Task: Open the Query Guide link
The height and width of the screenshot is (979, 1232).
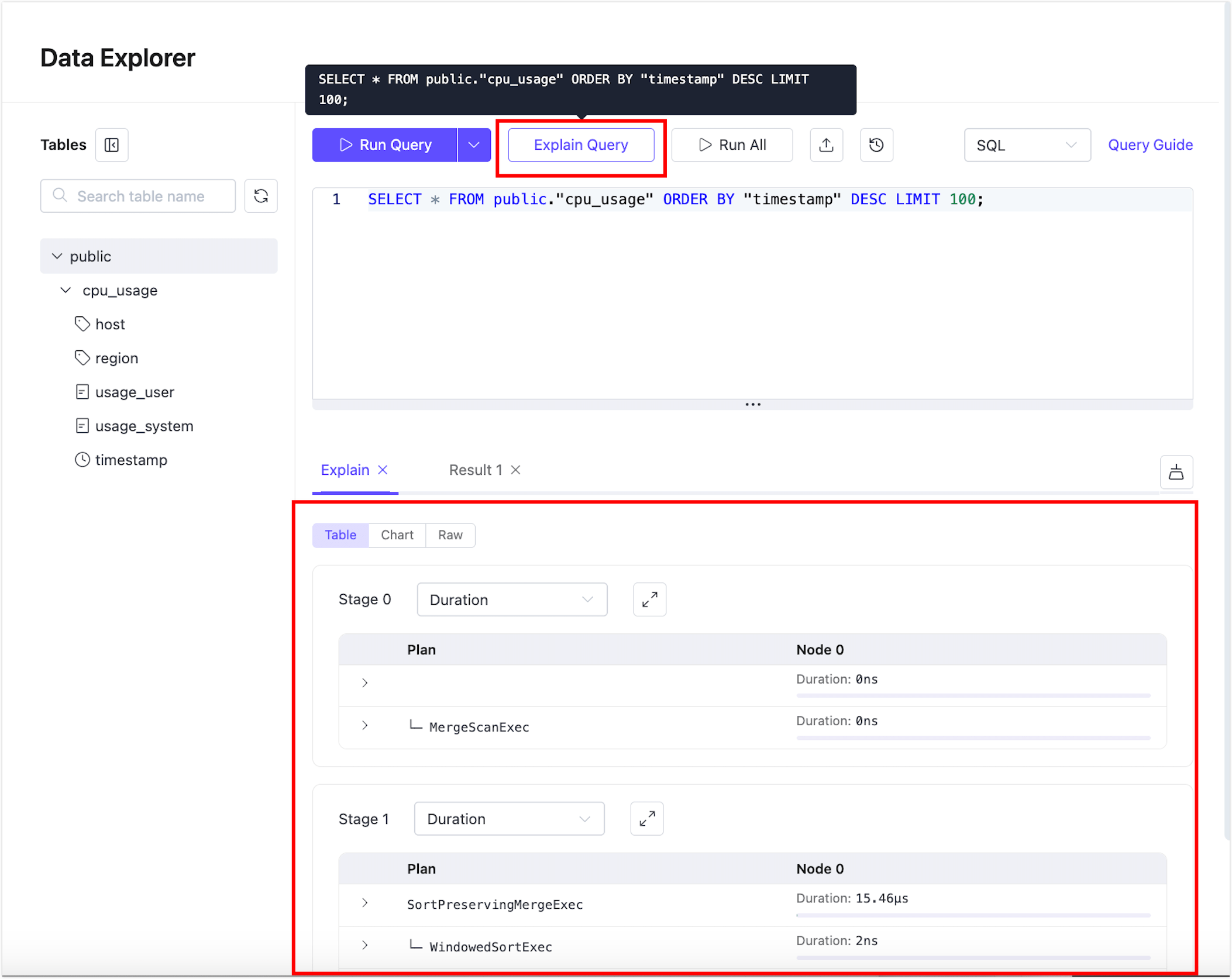Action: point(1150,145)
